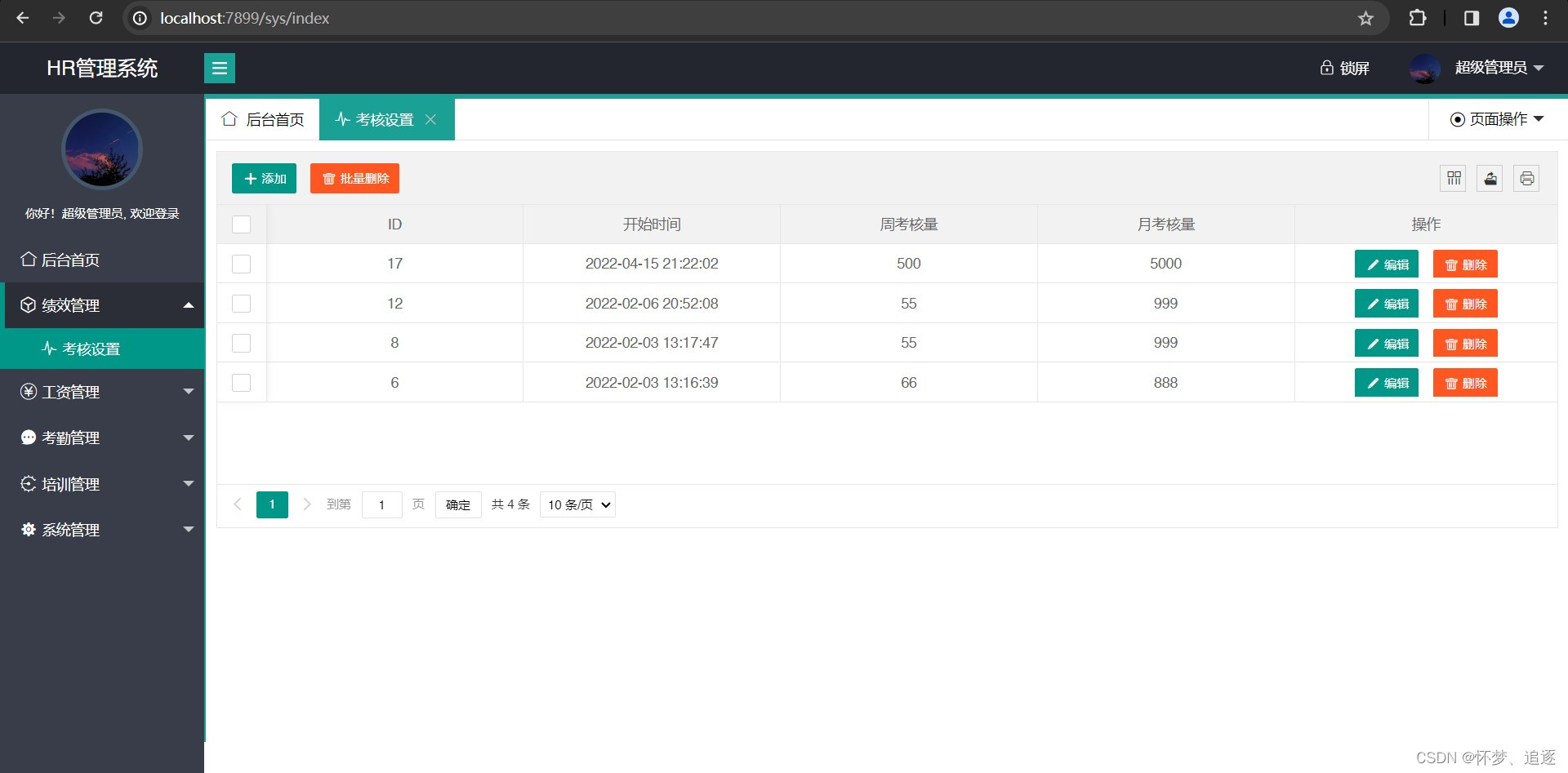This screenshot has height=773, width=1568.
Task: Select 后台首页 in the sidebar
Action: 102,260
